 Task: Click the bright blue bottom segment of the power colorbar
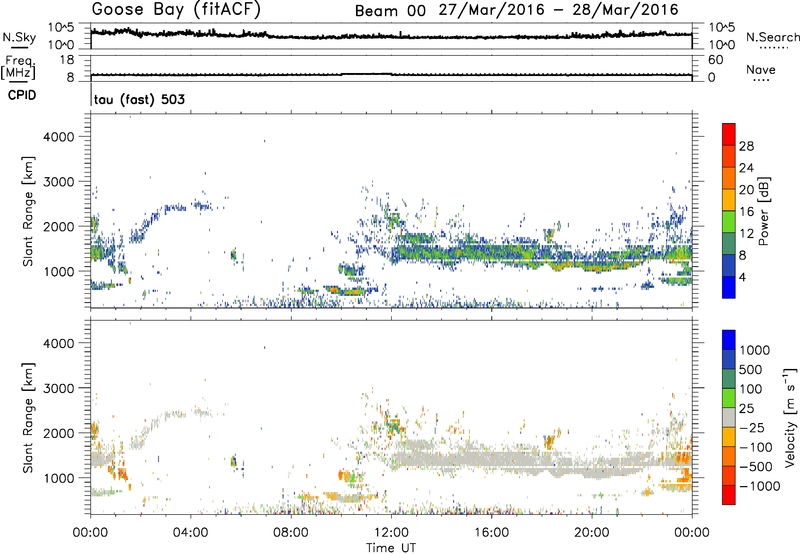729,287
